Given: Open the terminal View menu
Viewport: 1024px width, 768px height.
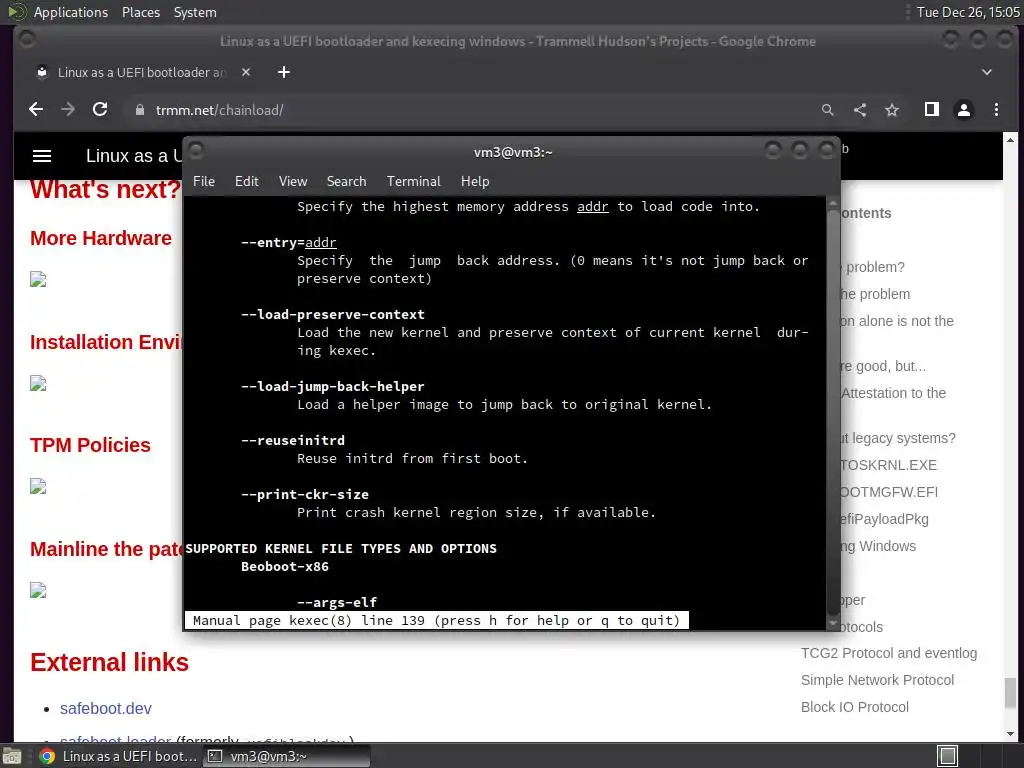Looking at the screenshot, I should (x=293, y=182).
